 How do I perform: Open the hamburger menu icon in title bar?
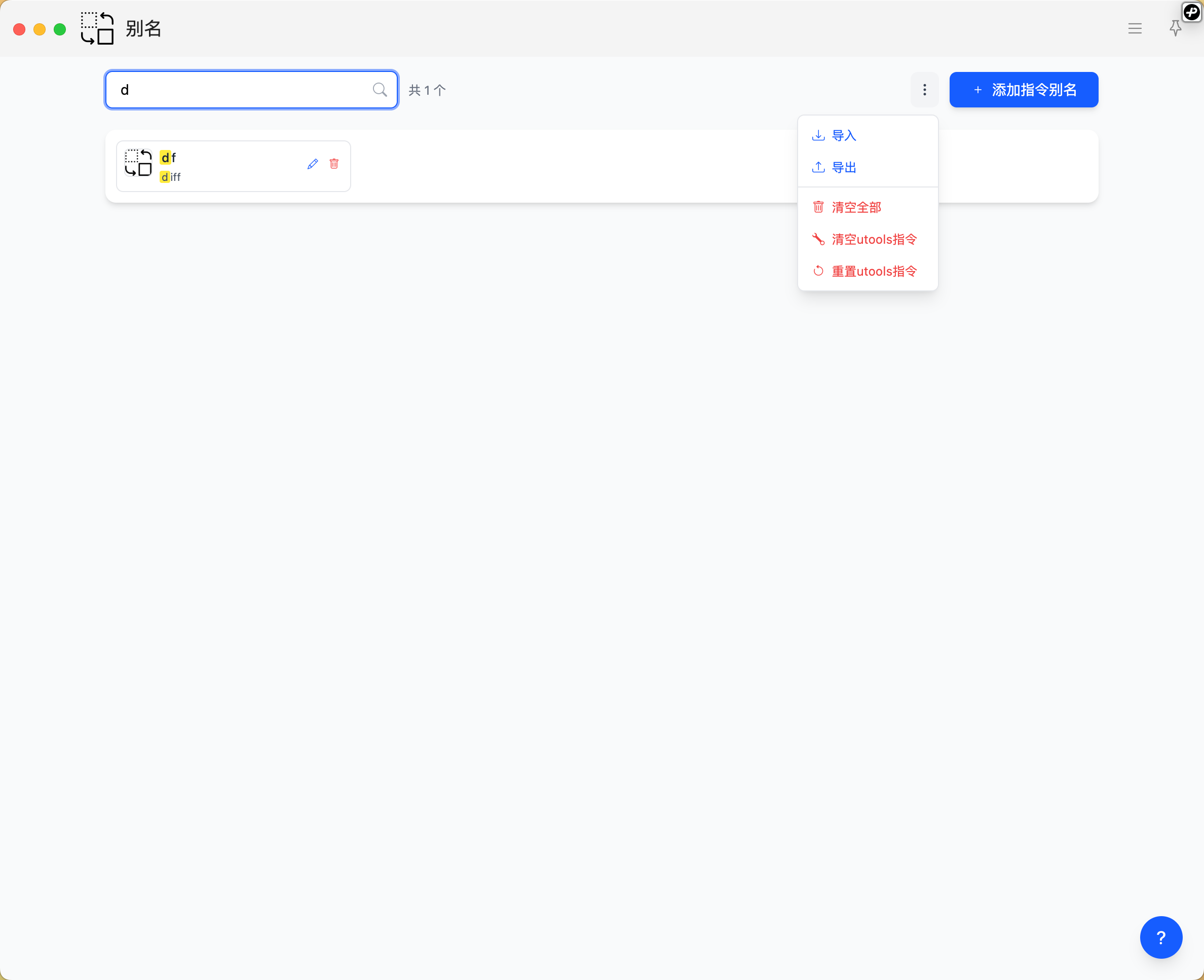point(1135,28)
